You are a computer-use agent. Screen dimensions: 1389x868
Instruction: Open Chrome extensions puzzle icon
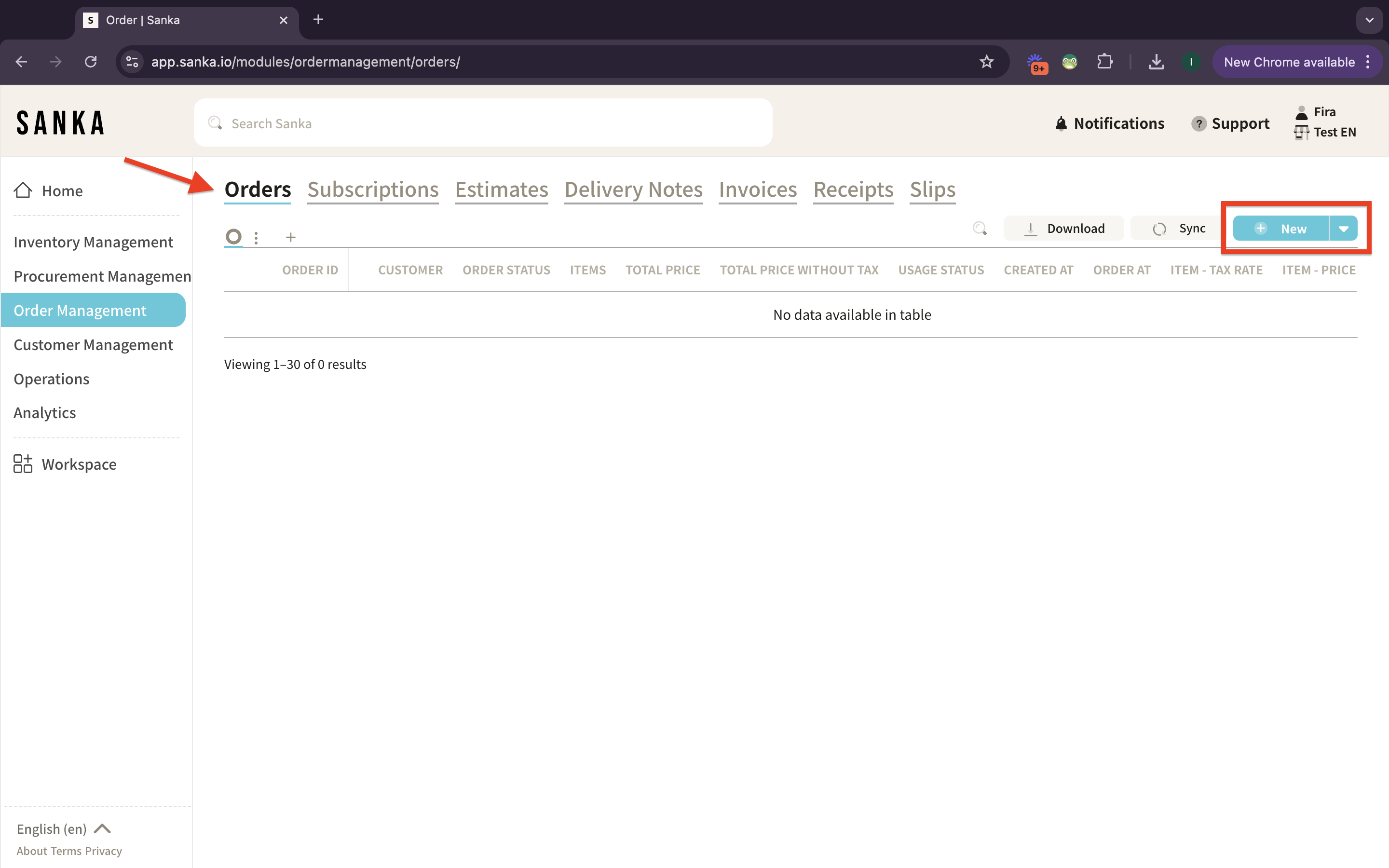click(x=1104, y=62)
